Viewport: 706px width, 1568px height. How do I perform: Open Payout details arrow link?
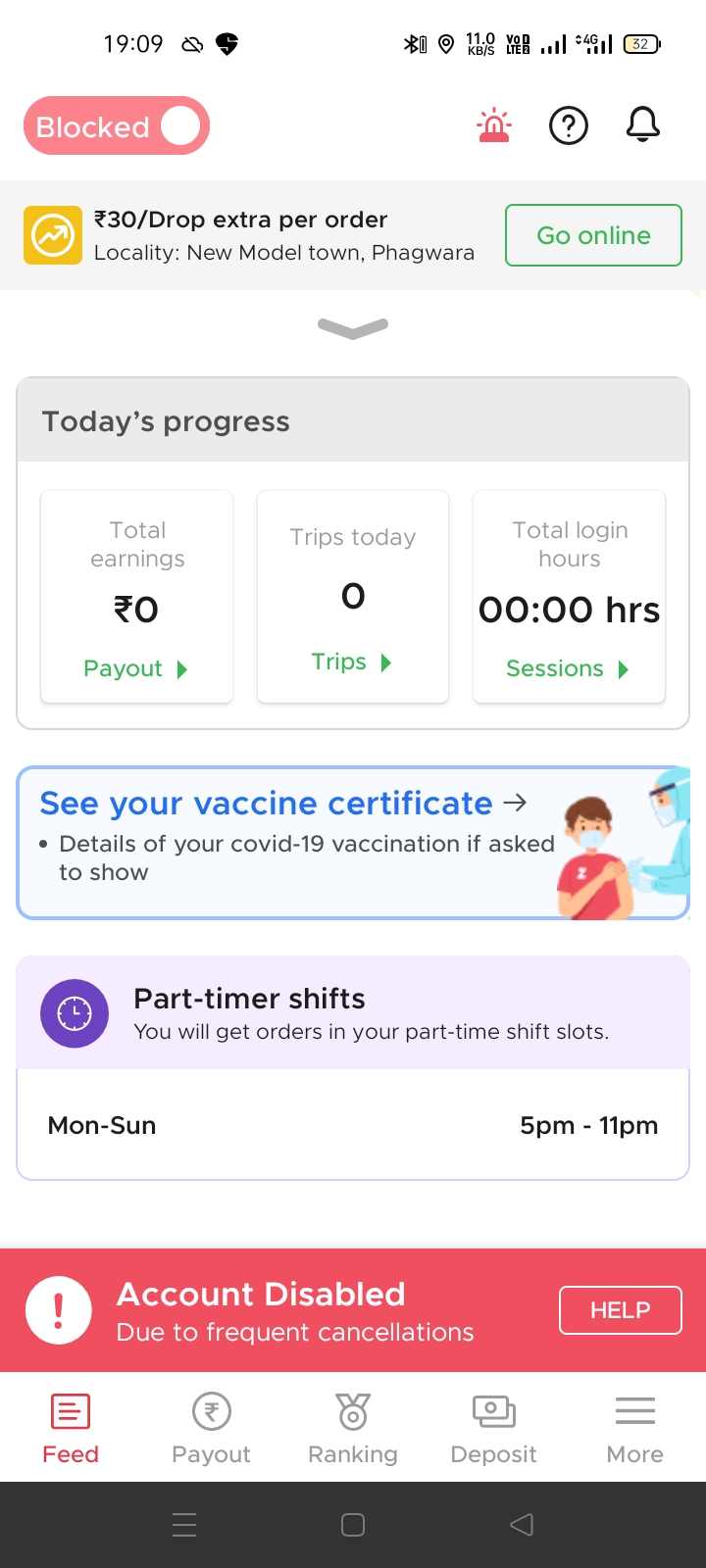[135, 668]
